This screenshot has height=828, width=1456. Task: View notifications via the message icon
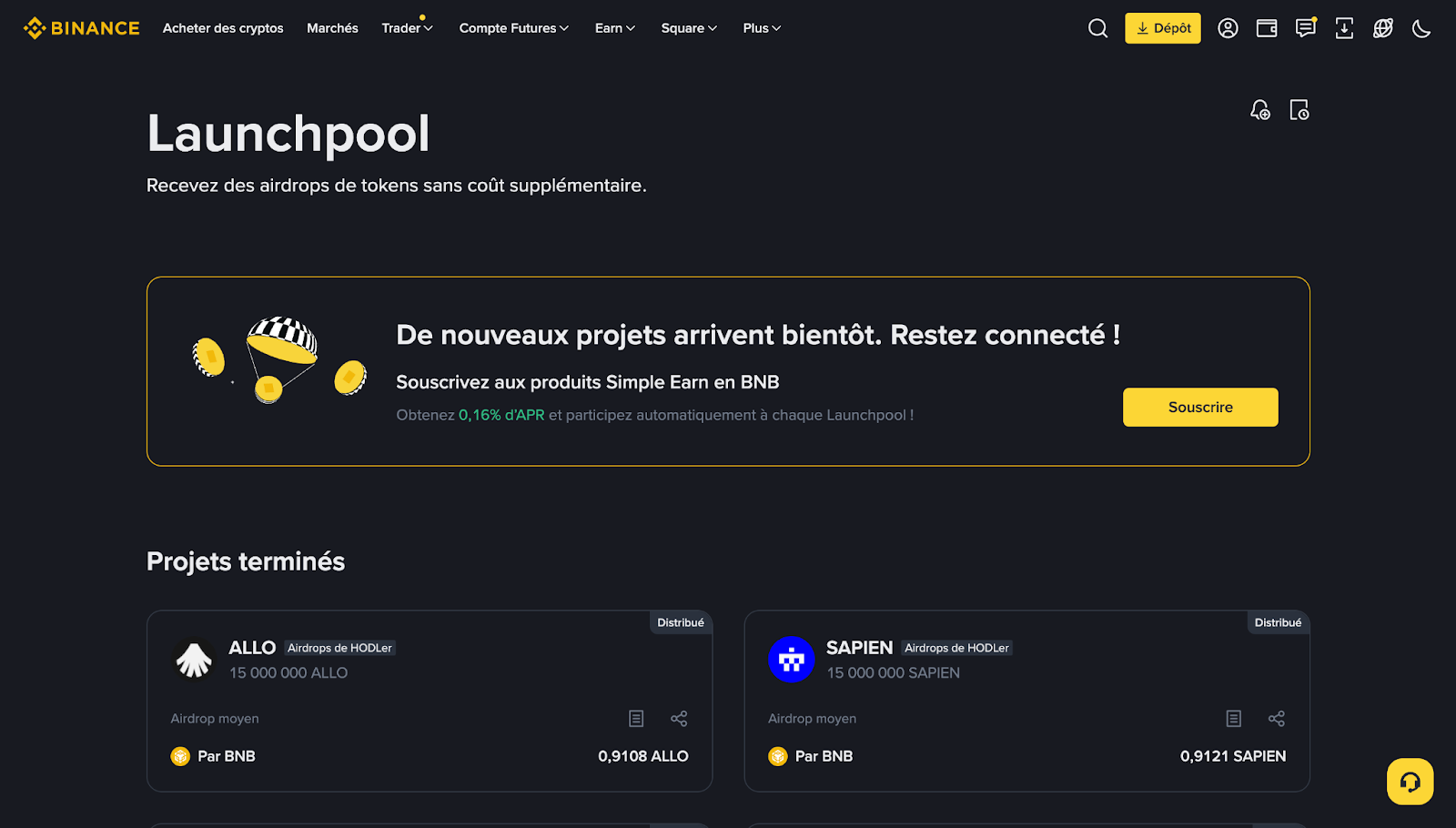click(x=1305, y=28)
